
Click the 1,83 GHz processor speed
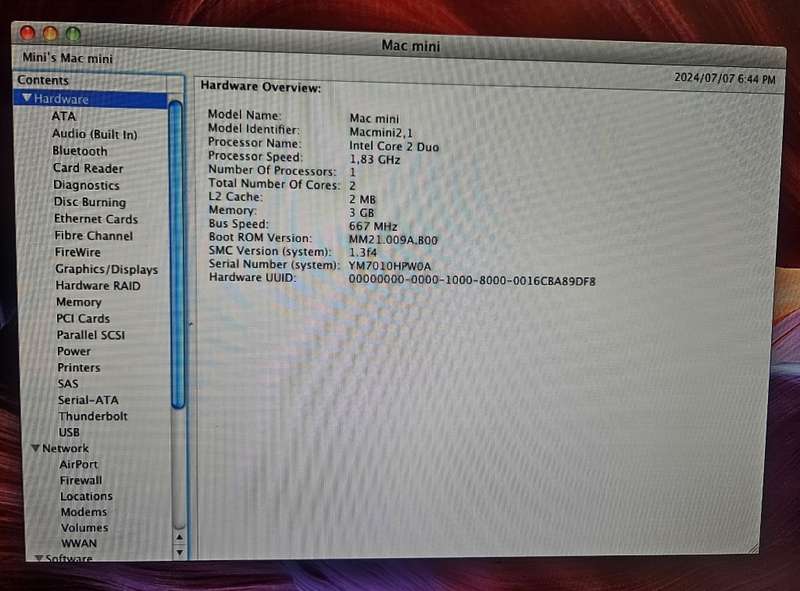[x=374, y=159]
